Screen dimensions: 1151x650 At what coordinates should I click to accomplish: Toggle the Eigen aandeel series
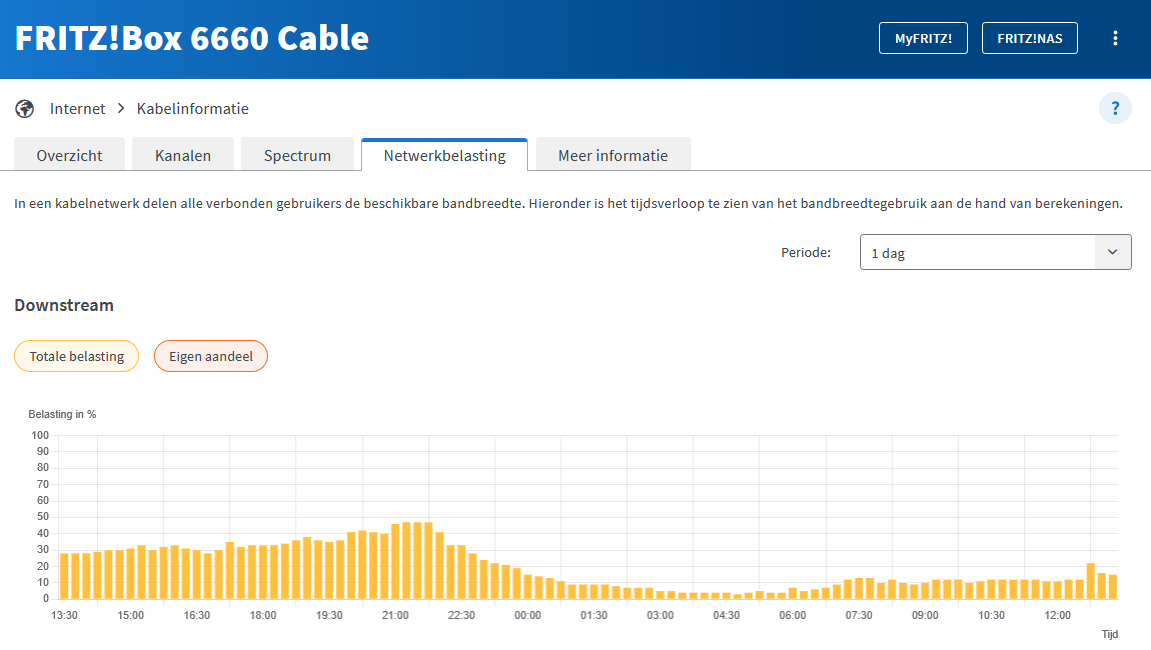pos(211,356)
